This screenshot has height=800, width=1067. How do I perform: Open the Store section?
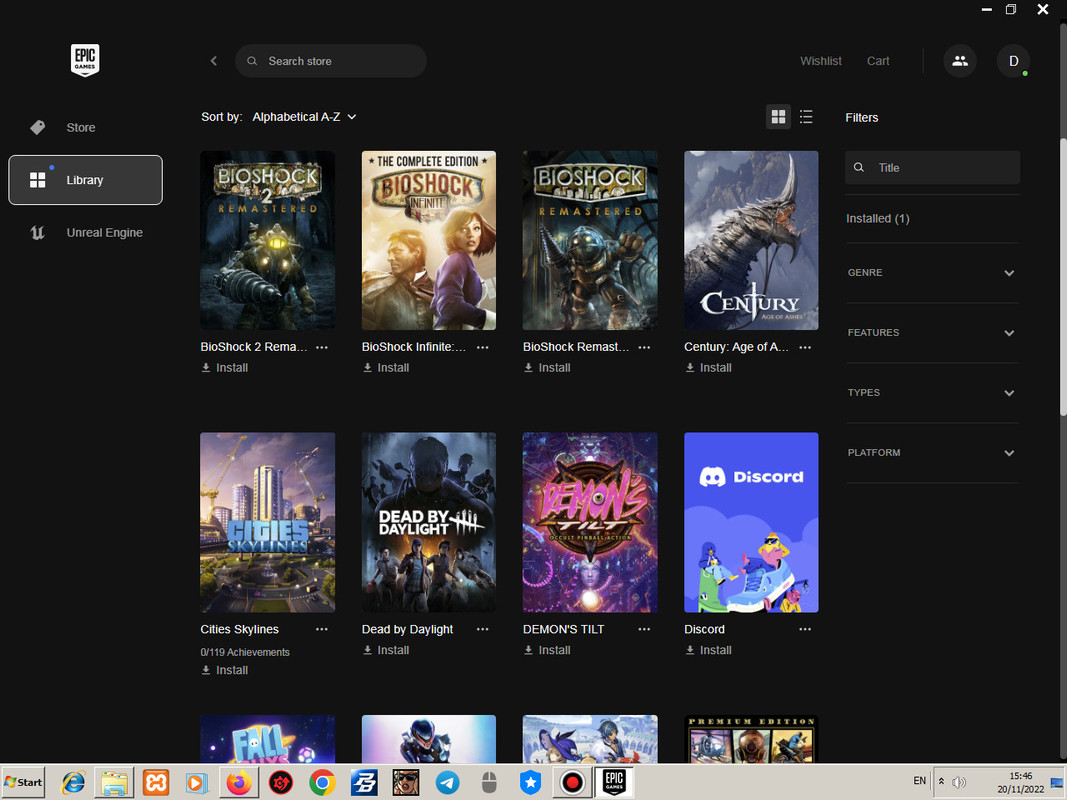tap(85, 127)
